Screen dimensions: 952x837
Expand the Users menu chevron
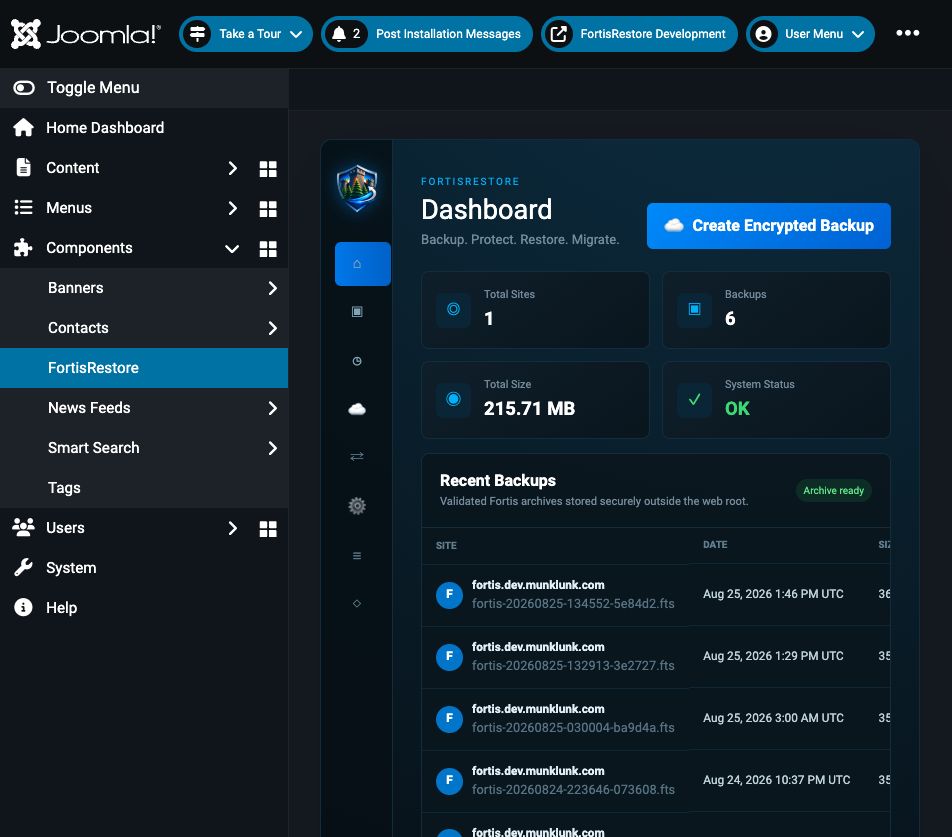tap(233, 529)
